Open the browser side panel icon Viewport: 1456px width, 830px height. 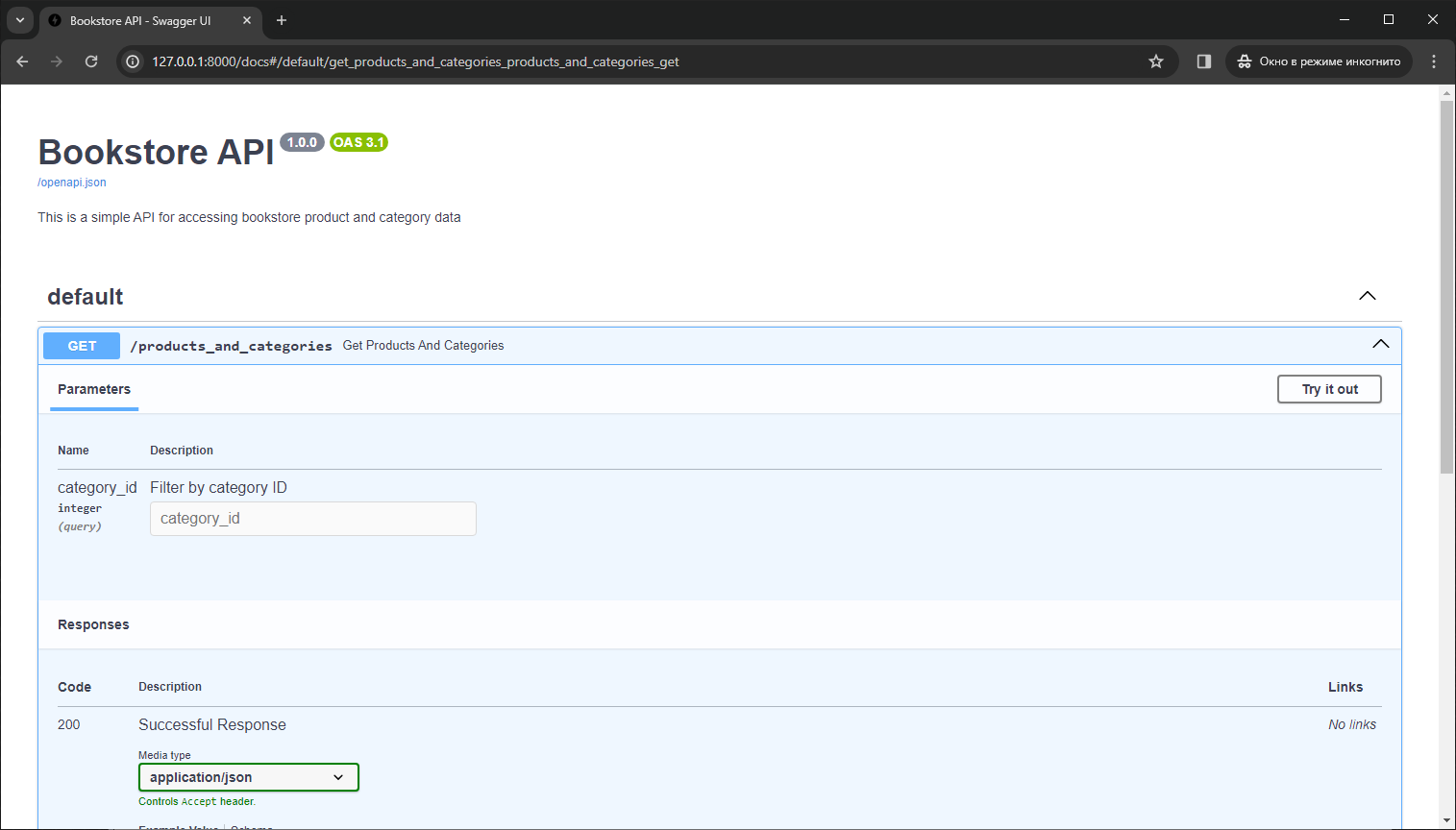1203,61
